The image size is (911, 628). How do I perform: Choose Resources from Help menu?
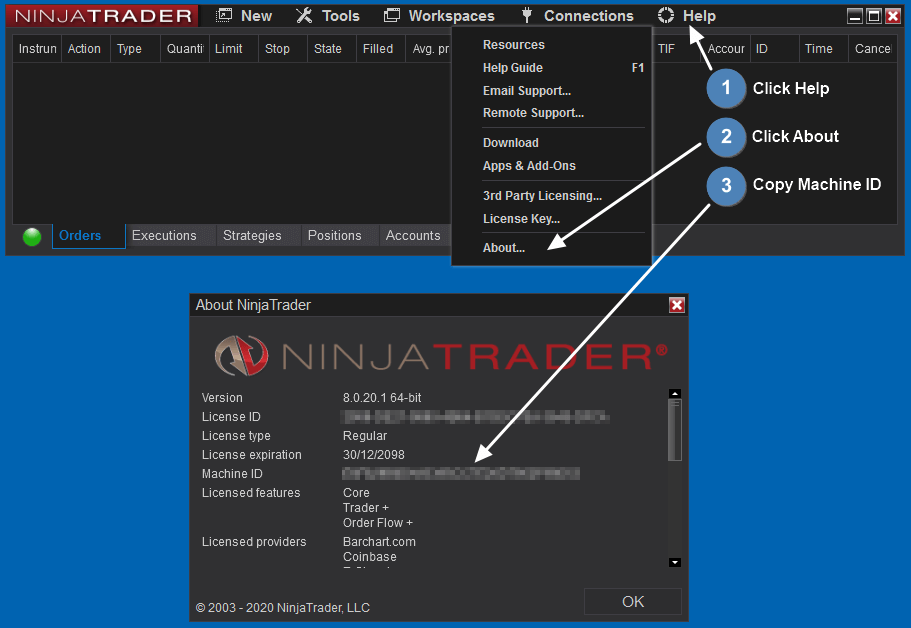[x=514, y=45]
